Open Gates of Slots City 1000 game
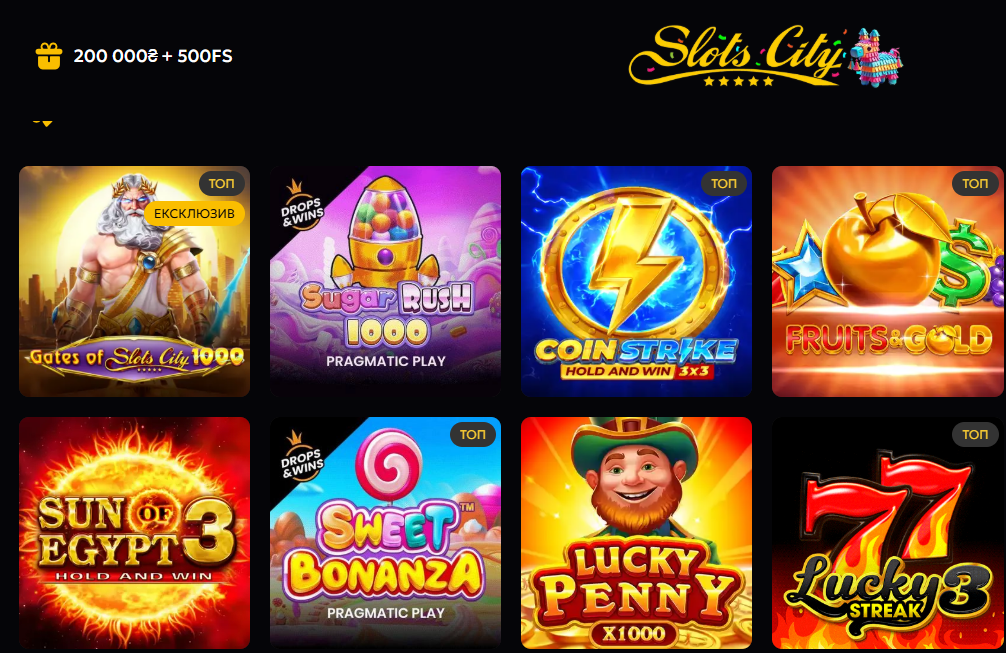Screen dimensions: 1006x653 pos(134,282)
